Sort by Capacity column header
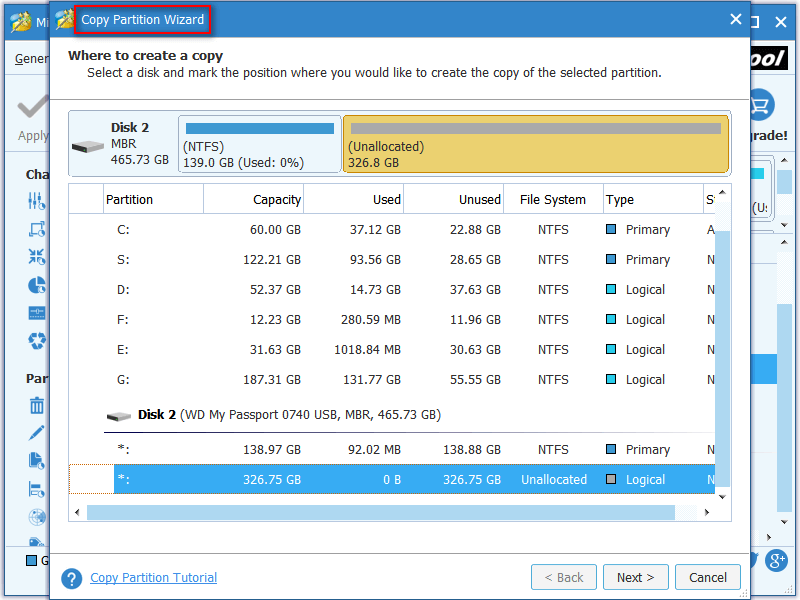Viewport: 800px width, 600px height. (253, 199)
